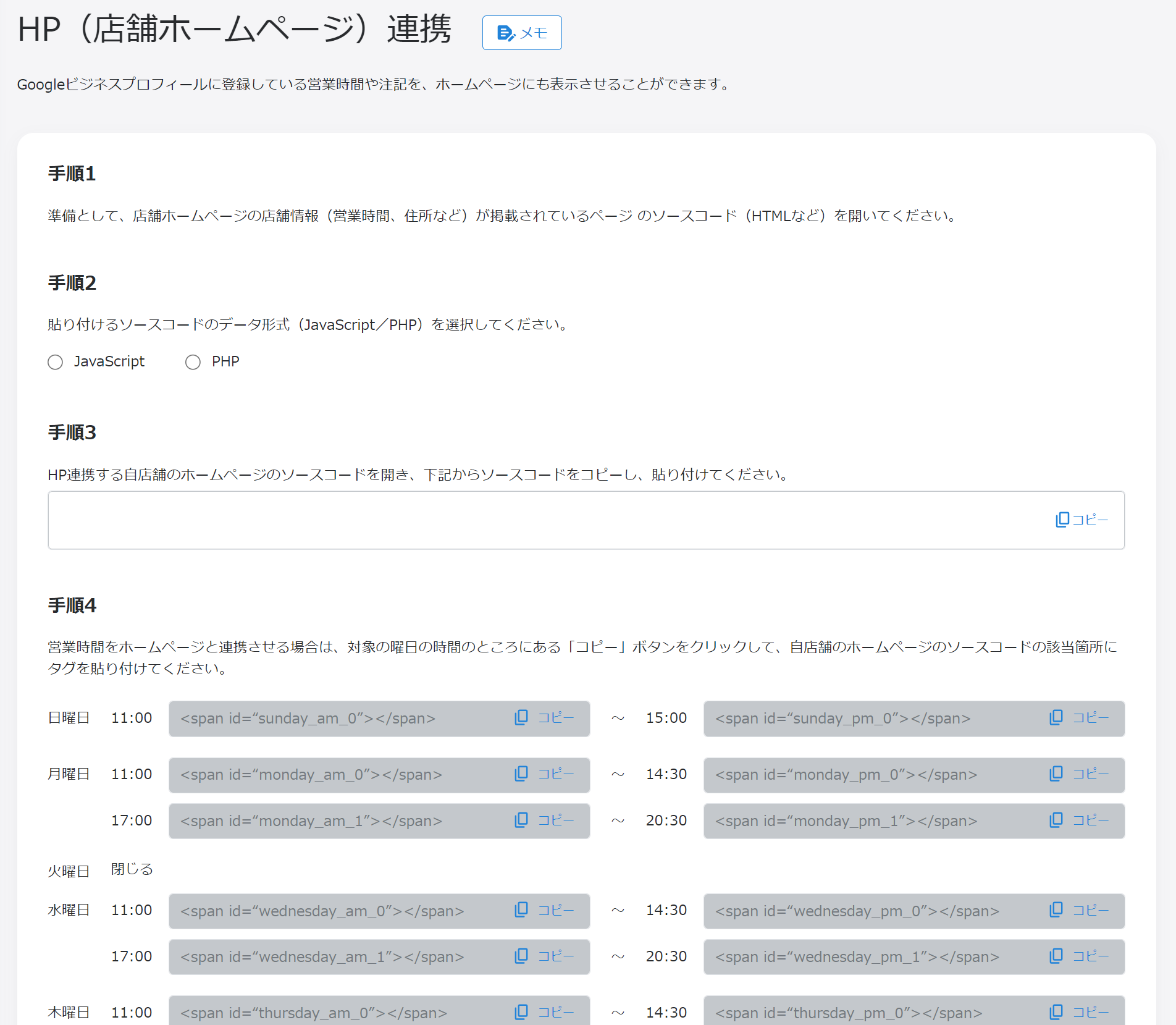Screen dimensions: 1176x1025
Task: Copy the sunday_pm_0 span tag
Action: (1080, 718)
